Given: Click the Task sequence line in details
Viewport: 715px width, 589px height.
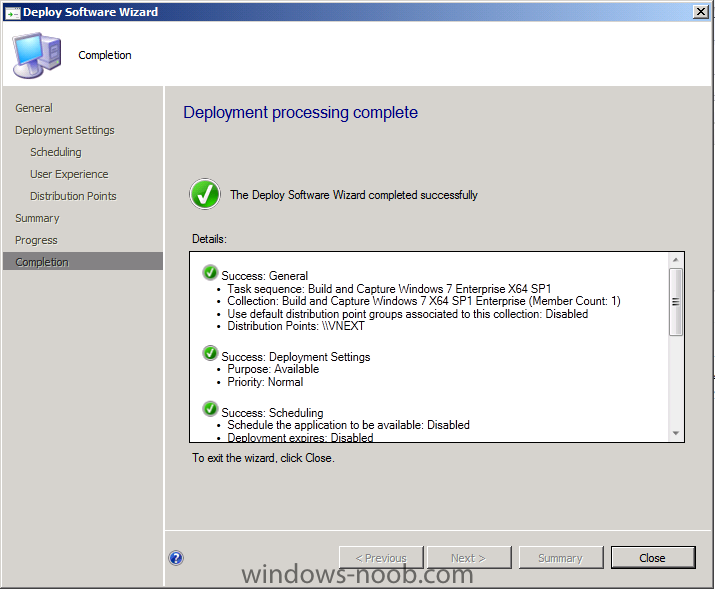Looking at the screenshot, I should (x=389, y=289).
